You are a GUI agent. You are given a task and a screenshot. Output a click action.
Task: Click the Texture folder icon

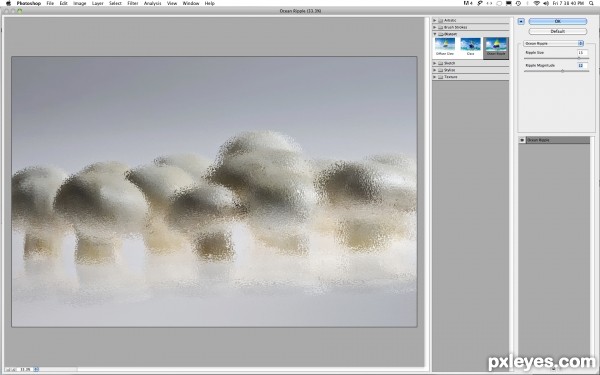pos(440,77)
